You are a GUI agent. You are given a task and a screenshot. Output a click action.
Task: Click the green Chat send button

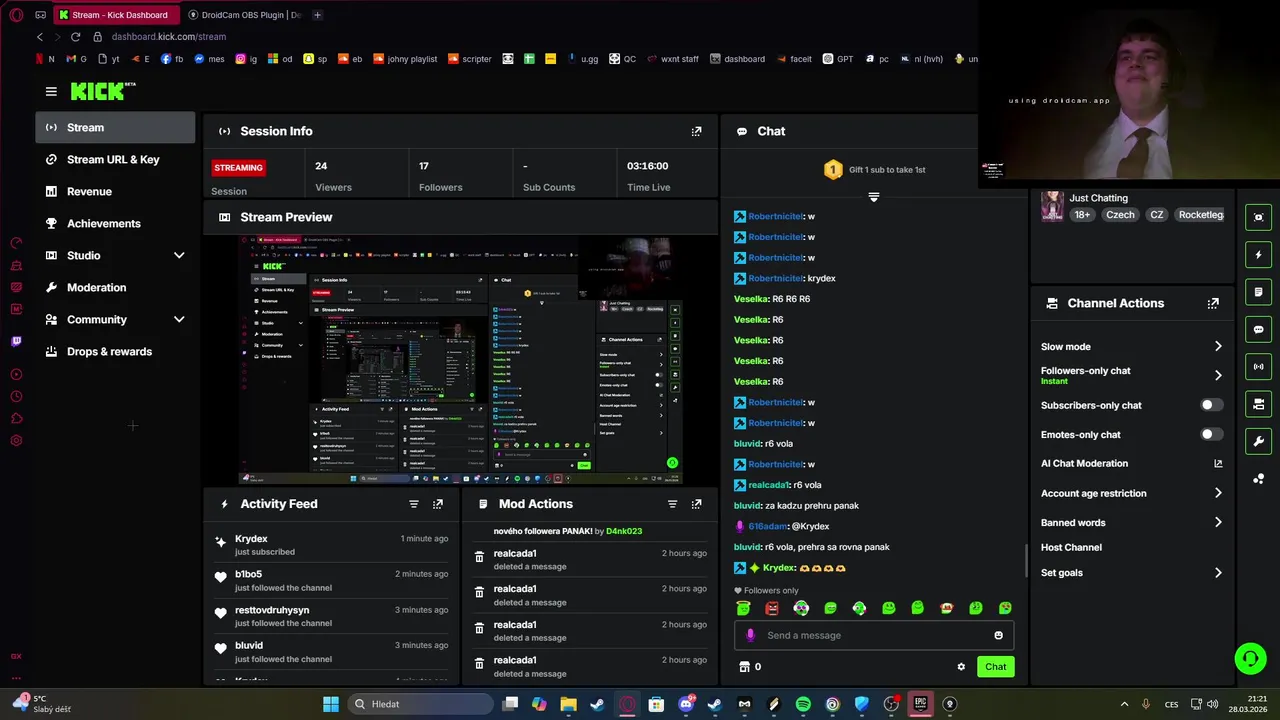pos(995,667)
